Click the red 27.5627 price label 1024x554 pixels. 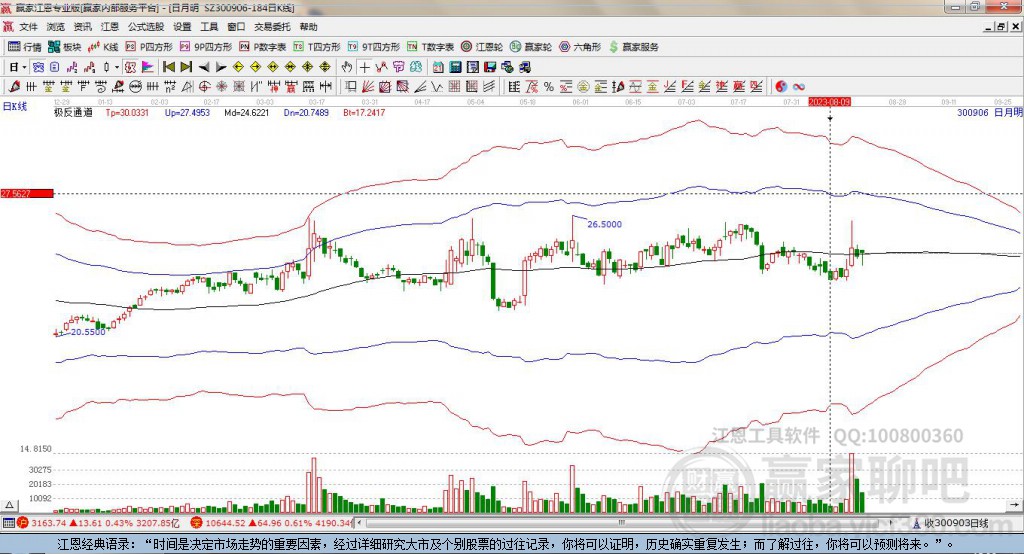tap(26, 193)
